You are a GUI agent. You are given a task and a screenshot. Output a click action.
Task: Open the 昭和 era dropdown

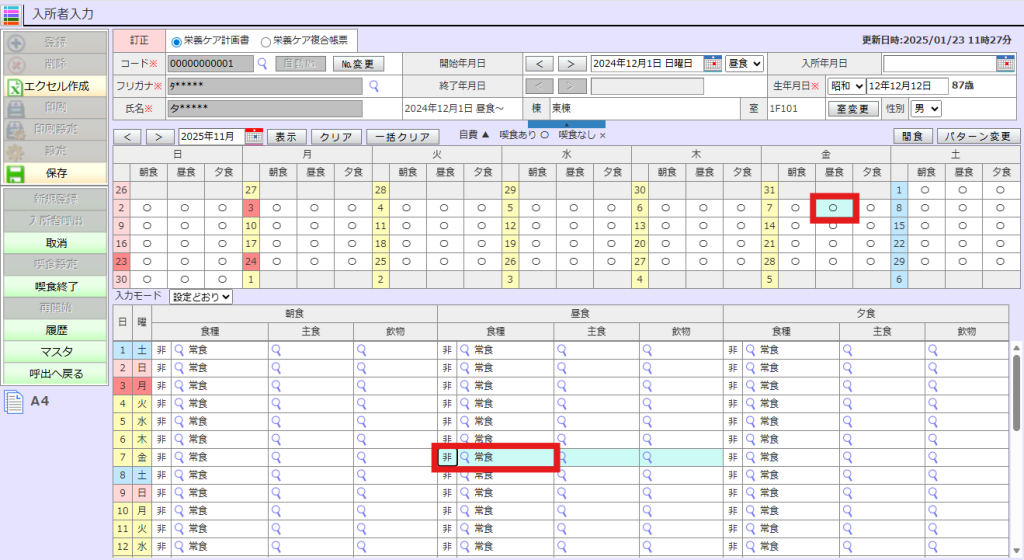pyautogui.click(x=846, y=86)
